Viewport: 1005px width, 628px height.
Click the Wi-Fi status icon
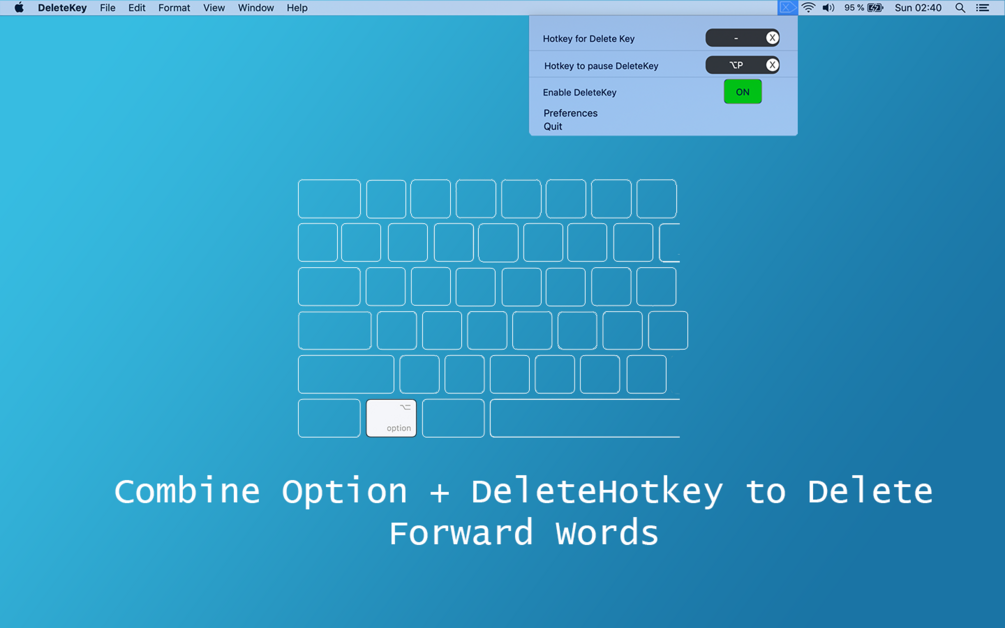[809, 8]
